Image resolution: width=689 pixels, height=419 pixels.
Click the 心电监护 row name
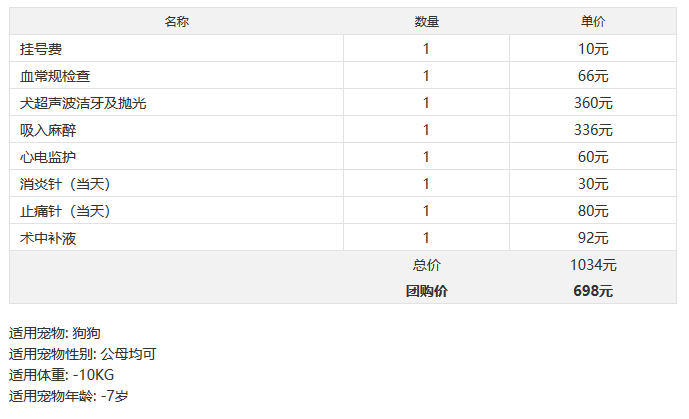pos(48,157)
